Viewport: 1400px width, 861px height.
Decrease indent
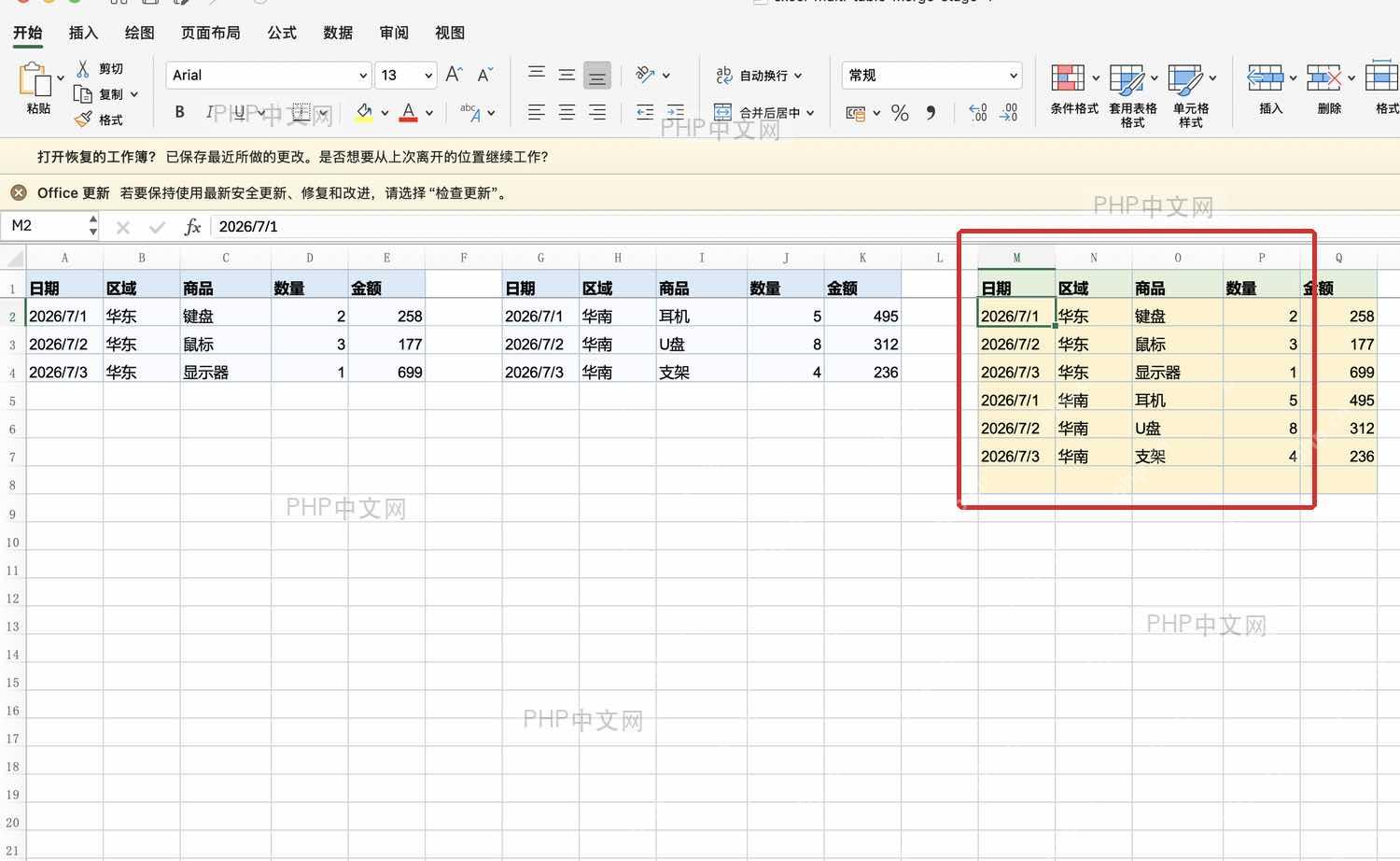(645, 112)
